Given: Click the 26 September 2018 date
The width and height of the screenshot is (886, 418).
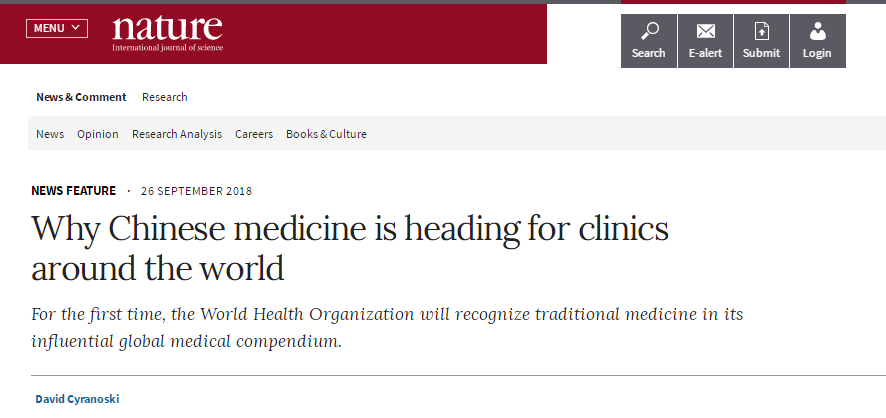Looking at the screenshot, I should (x=197, y=191).
